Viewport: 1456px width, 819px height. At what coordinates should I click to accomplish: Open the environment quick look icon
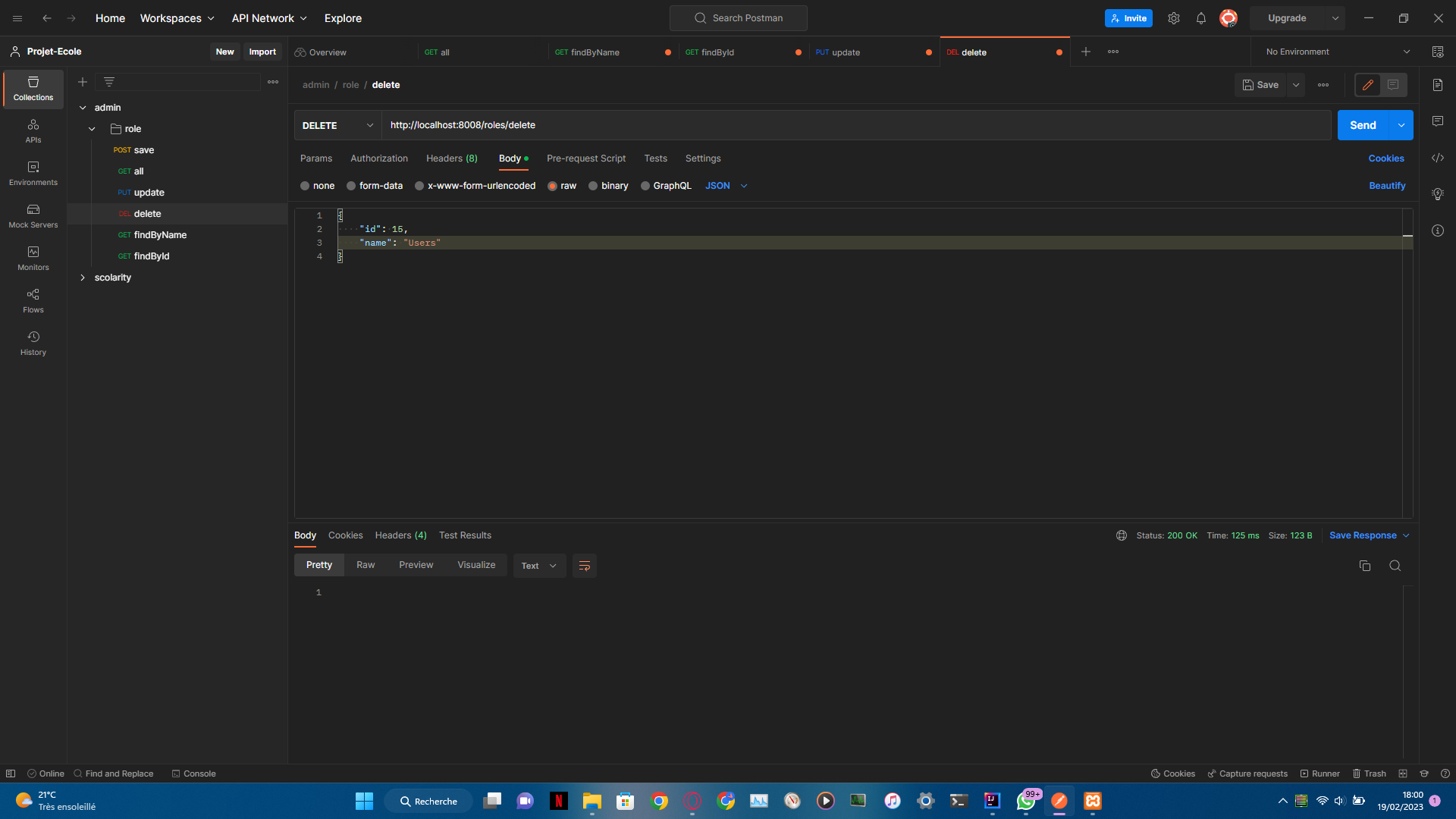tap(1438, 52)
